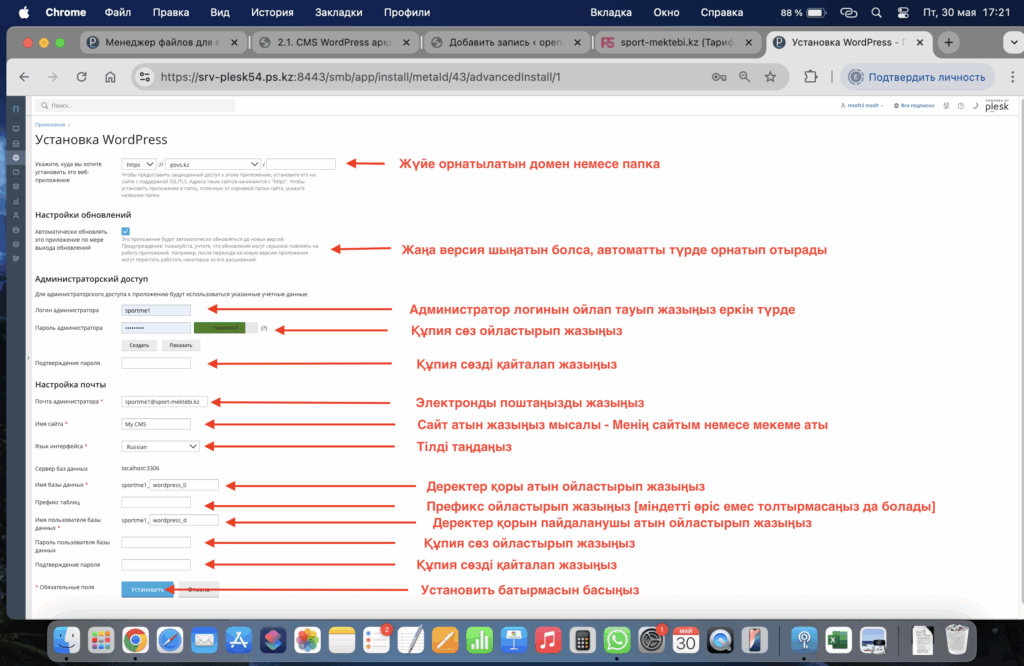Click the password key icon in address bar
The image size is (1024, 666).
(x=718, y=77)
